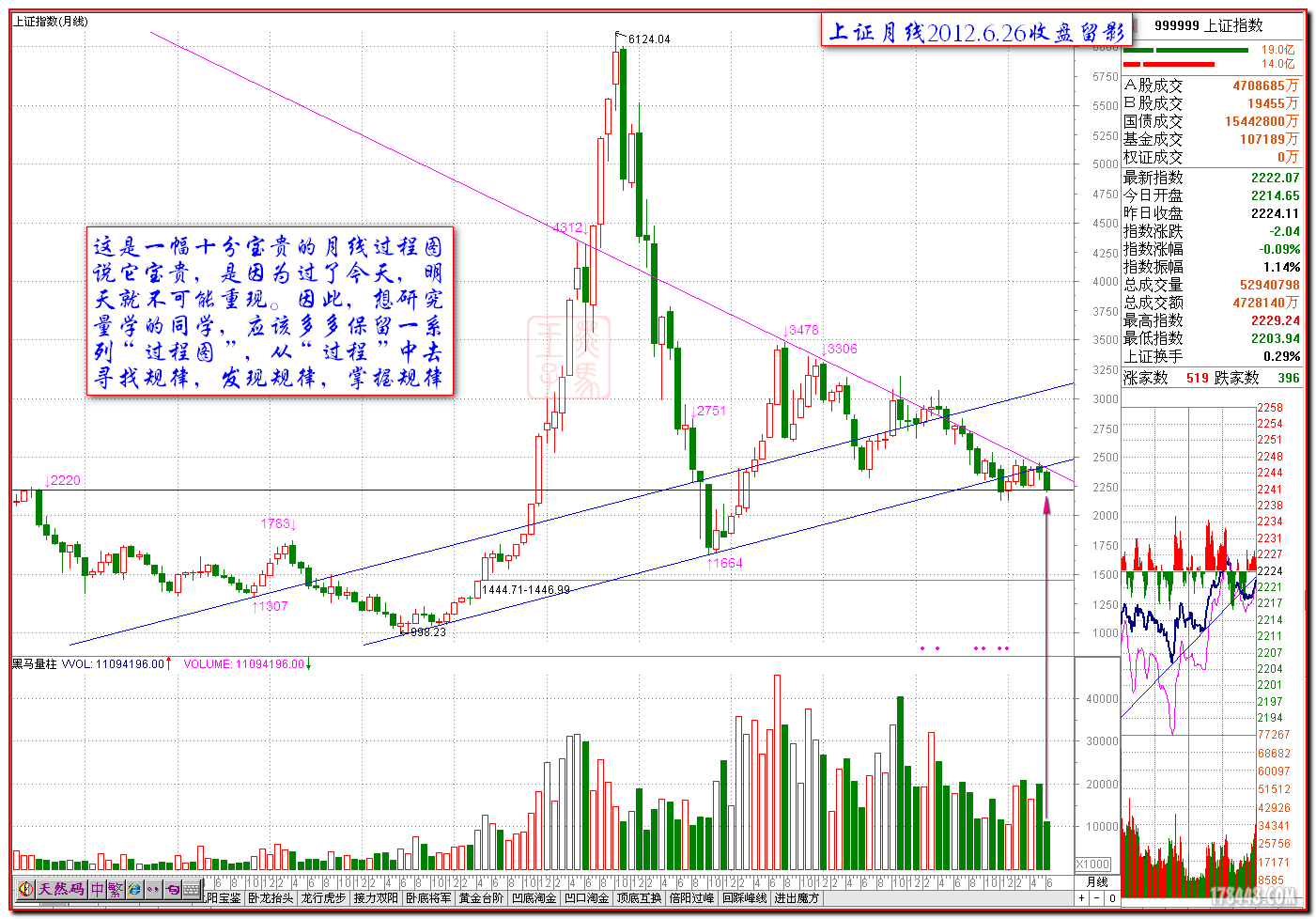
Task: Switch to the 顶底互换 indicator tab
Action: (x=639, y=898)
